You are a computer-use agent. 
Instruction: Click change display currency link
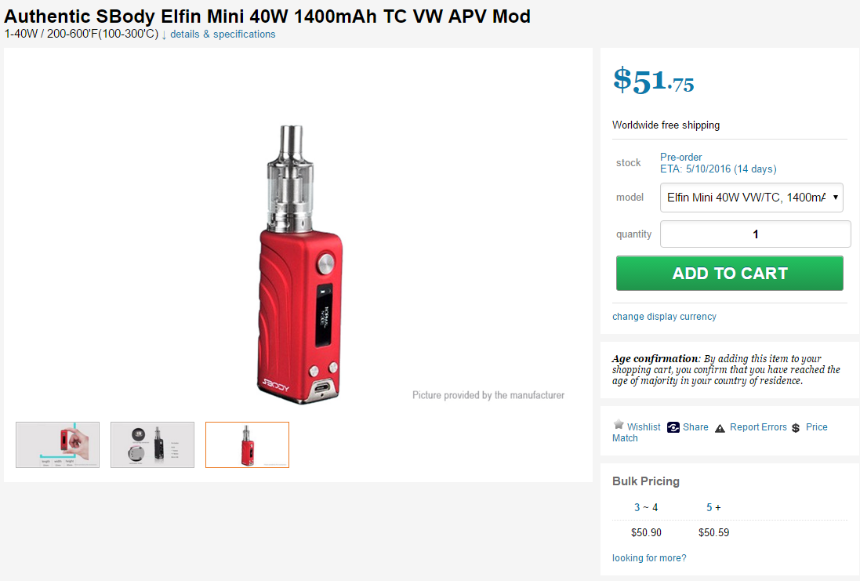coord(664,317)
